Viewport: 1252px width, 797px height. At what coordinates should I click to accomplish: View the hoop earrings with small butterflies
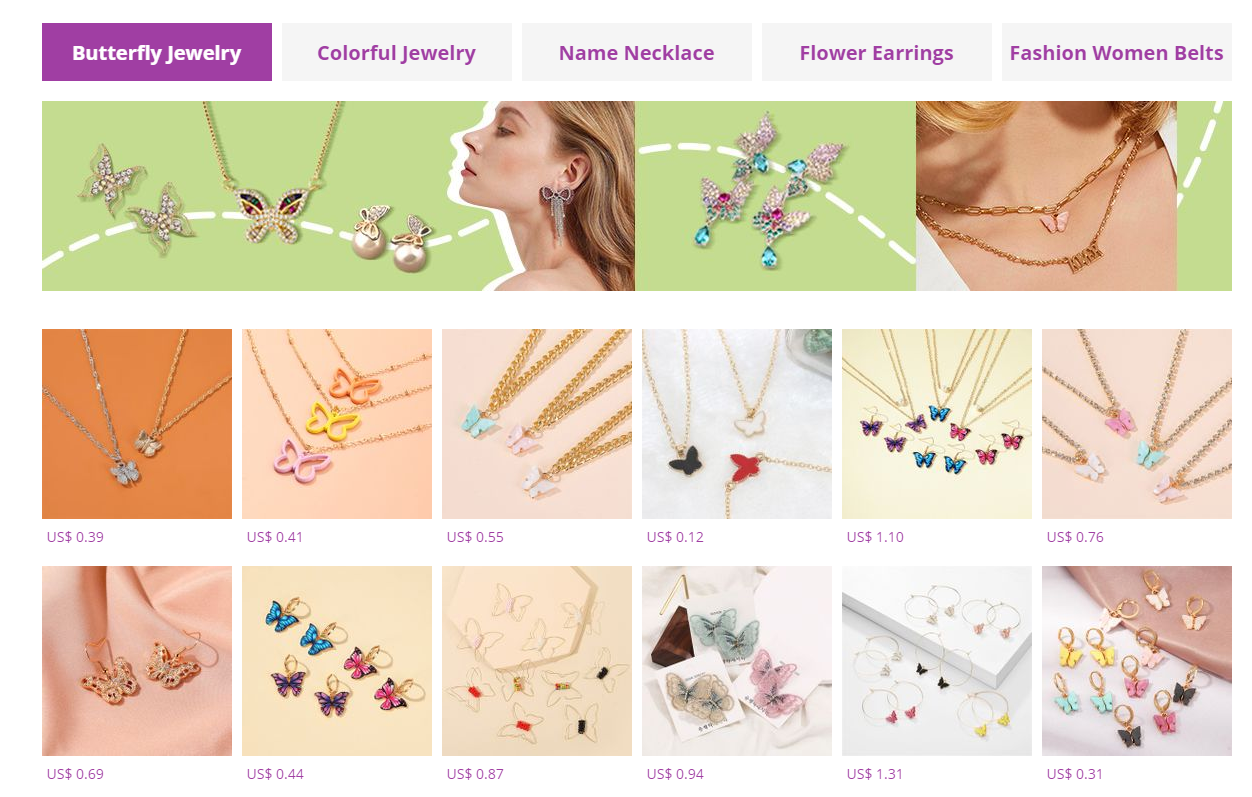(x=937, y=661)
